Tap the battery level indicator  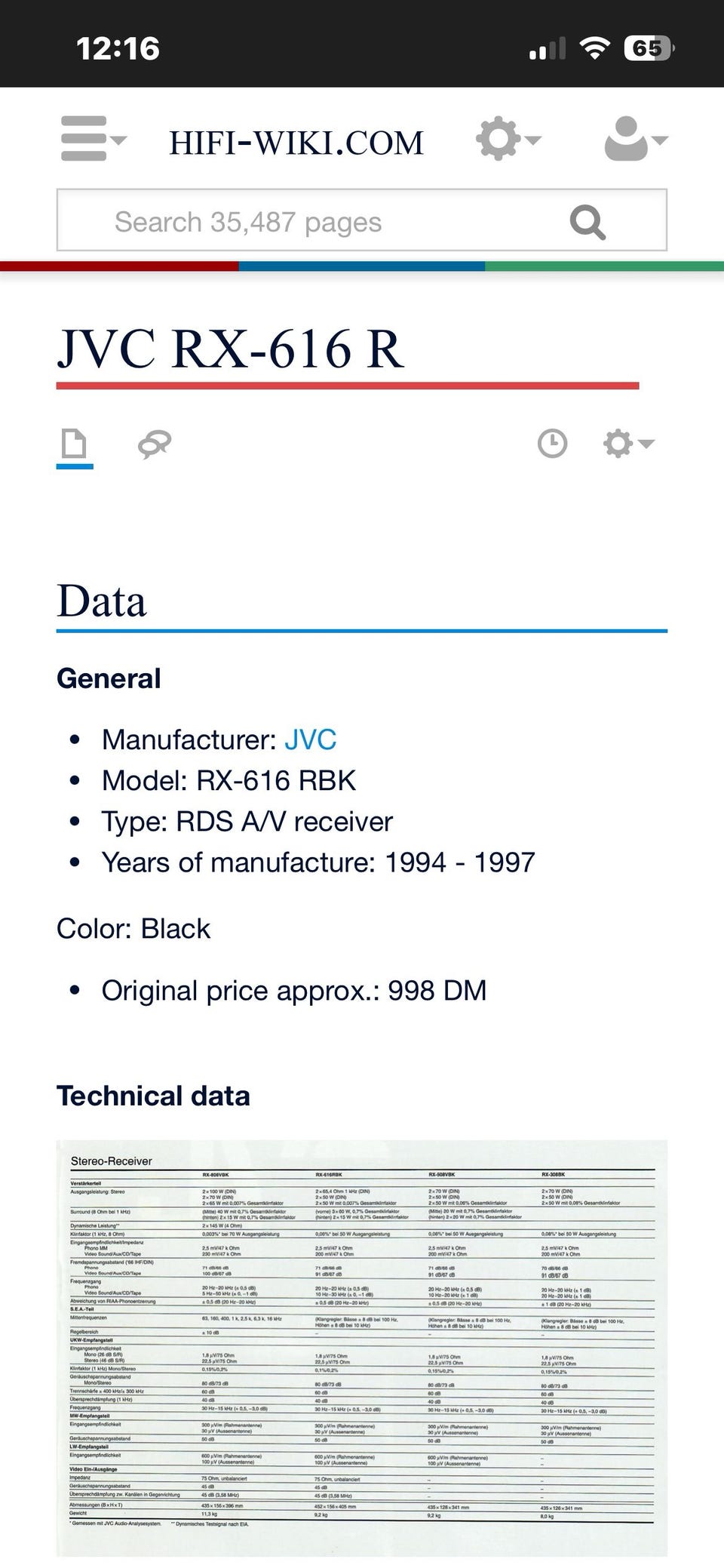(649, 49)
